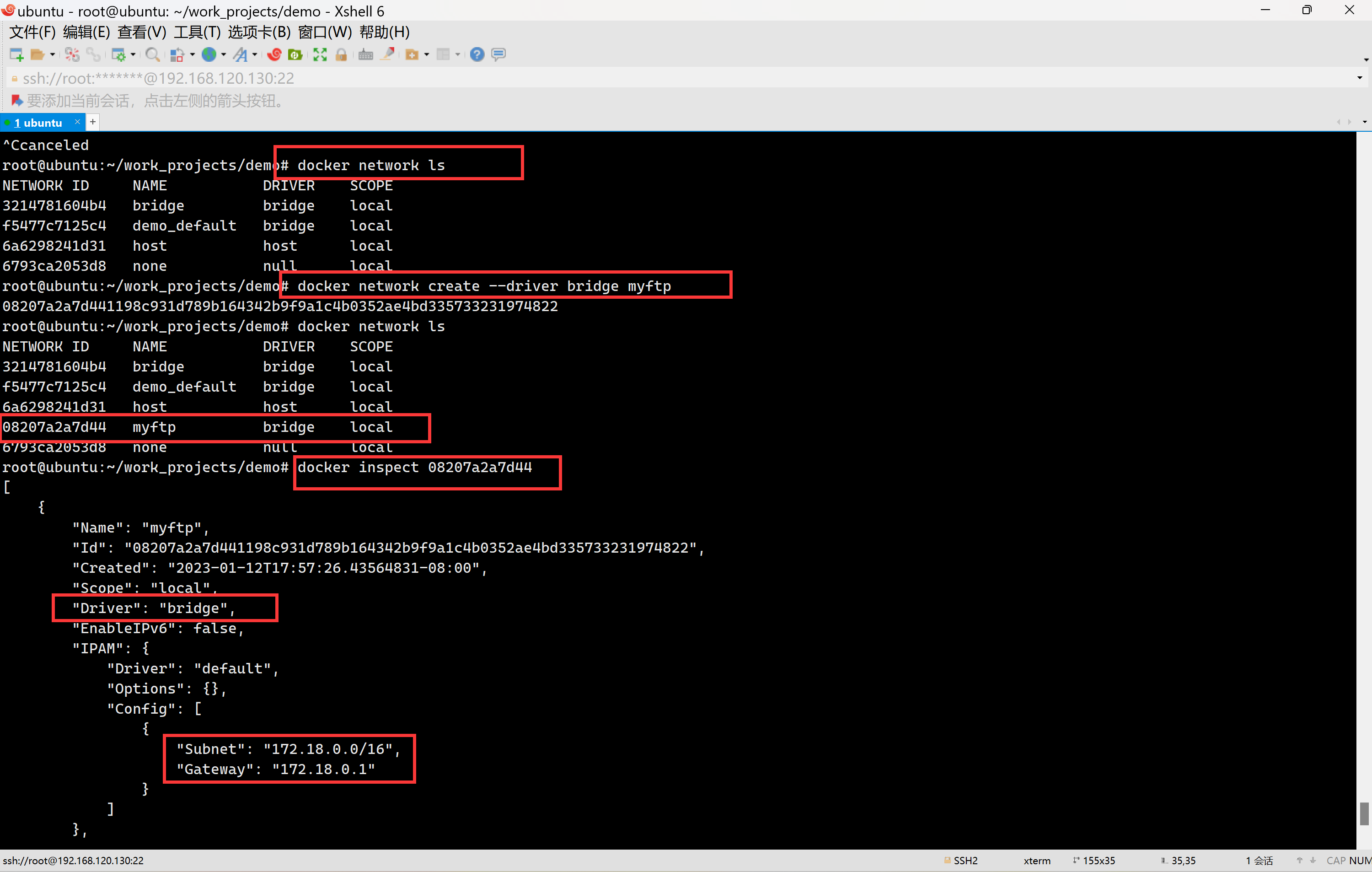Expand the Font dropdown arrow

[255, 55]
